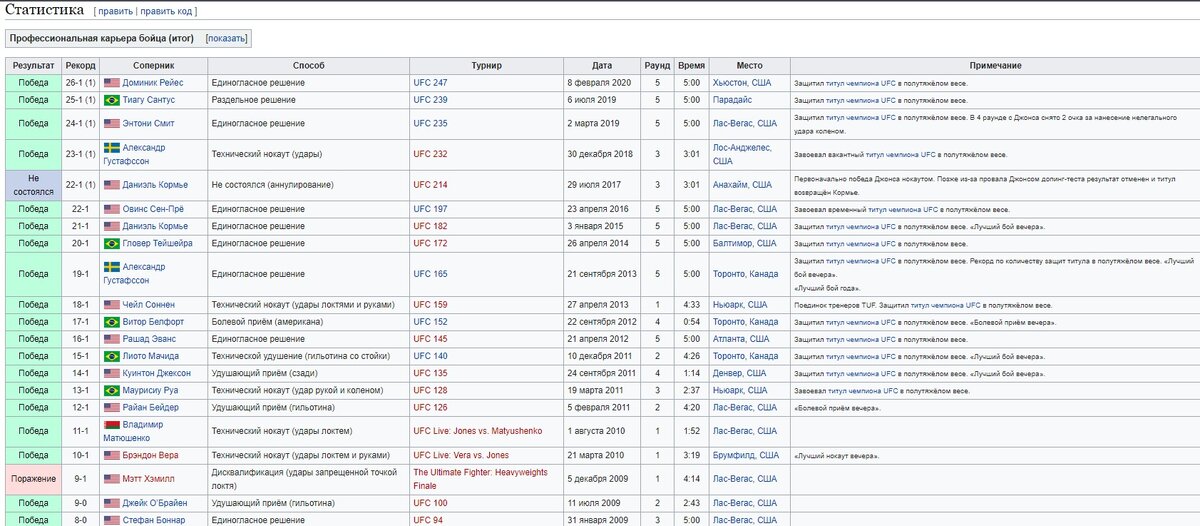Click US flag in the UFC 214 row
The height and width of the screenshot is (526, 1200).
(112, 185)
